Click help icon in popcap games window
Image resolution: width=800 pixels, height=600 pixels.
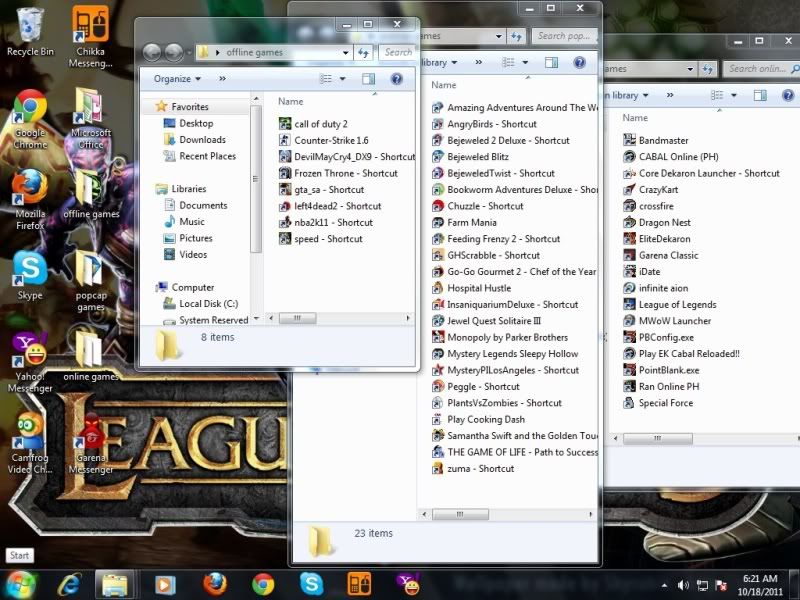click(x=579, y=62)
